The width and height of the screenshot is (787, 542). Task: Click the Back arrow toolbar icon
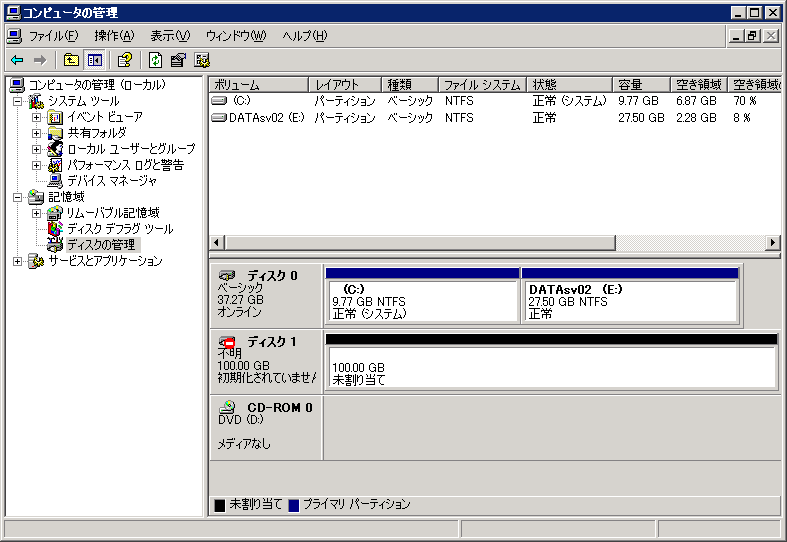pyautogui.click(x=17, y=60)
